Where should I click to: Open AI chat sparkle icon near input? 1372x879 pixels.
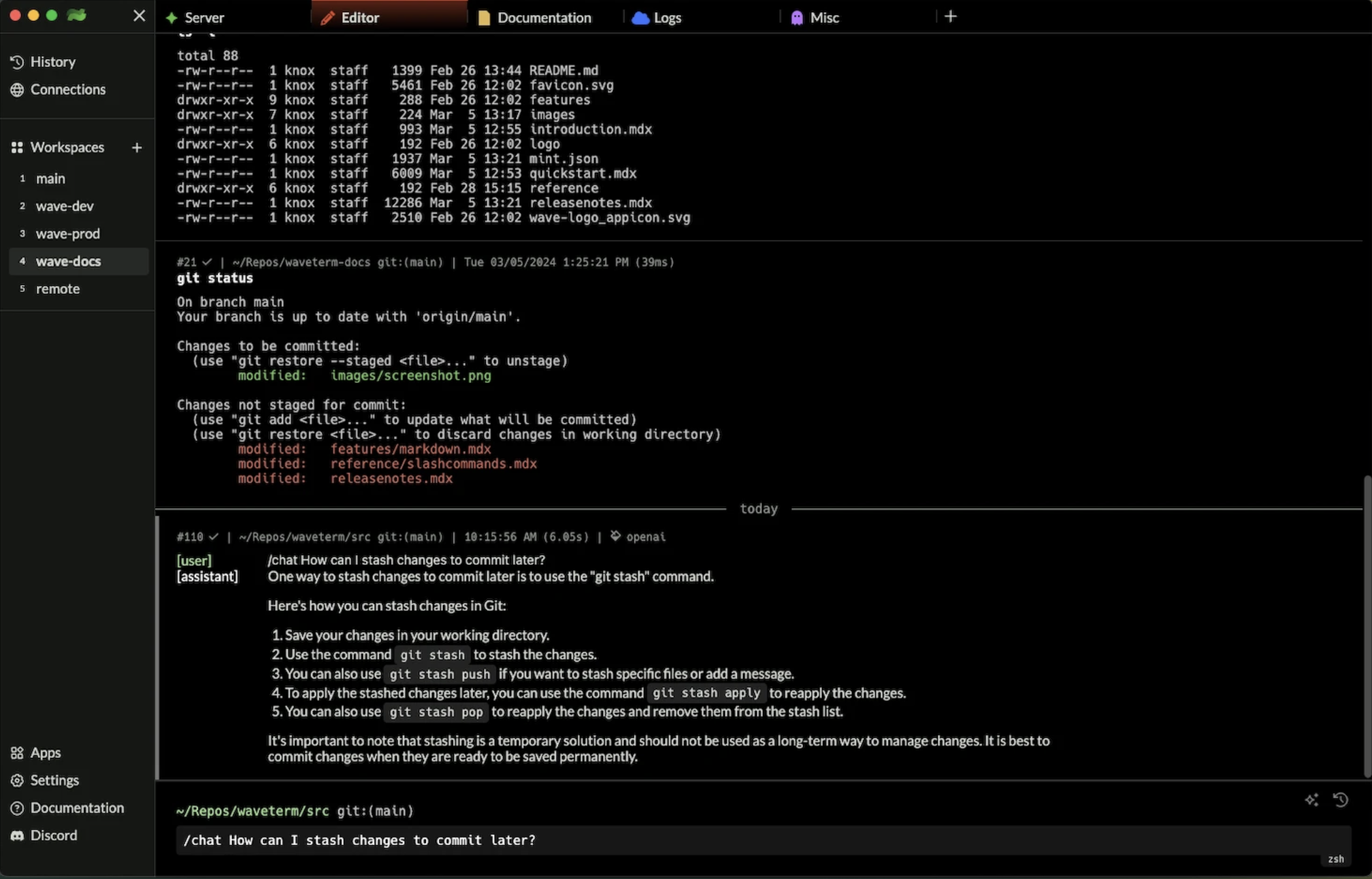1311,800
